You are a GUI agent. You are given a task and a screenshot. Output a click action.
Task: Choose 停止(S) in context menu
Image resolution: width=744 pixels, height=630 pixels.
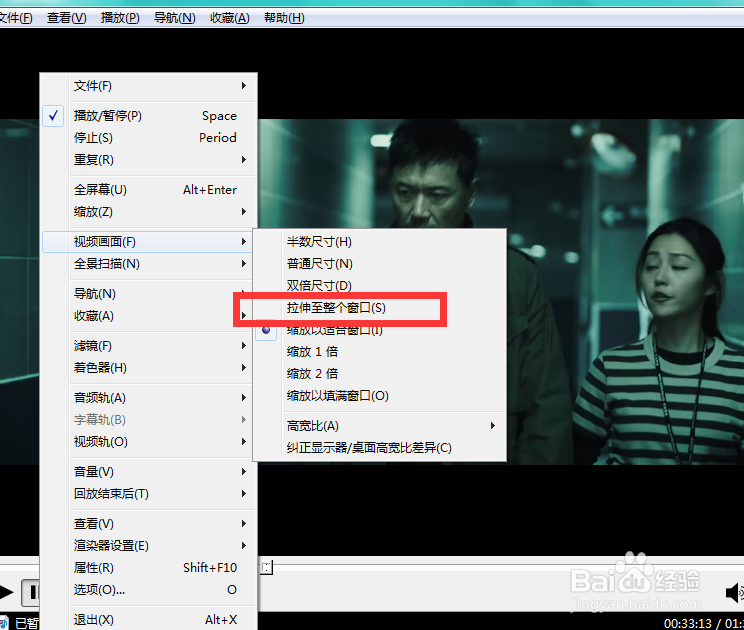click(x=149, y=138)
